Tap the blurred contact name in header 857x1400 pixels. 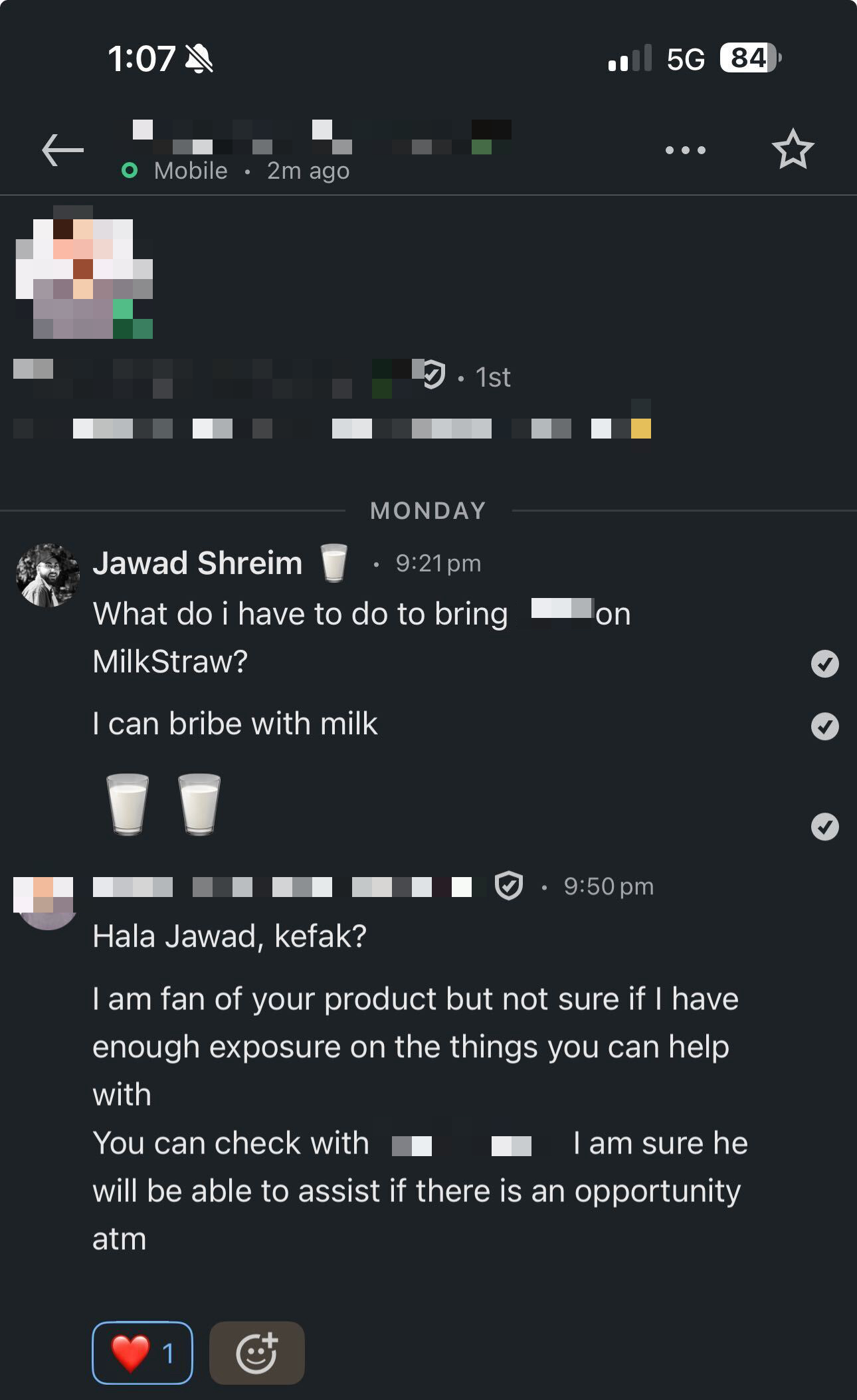tap(322, 138)
